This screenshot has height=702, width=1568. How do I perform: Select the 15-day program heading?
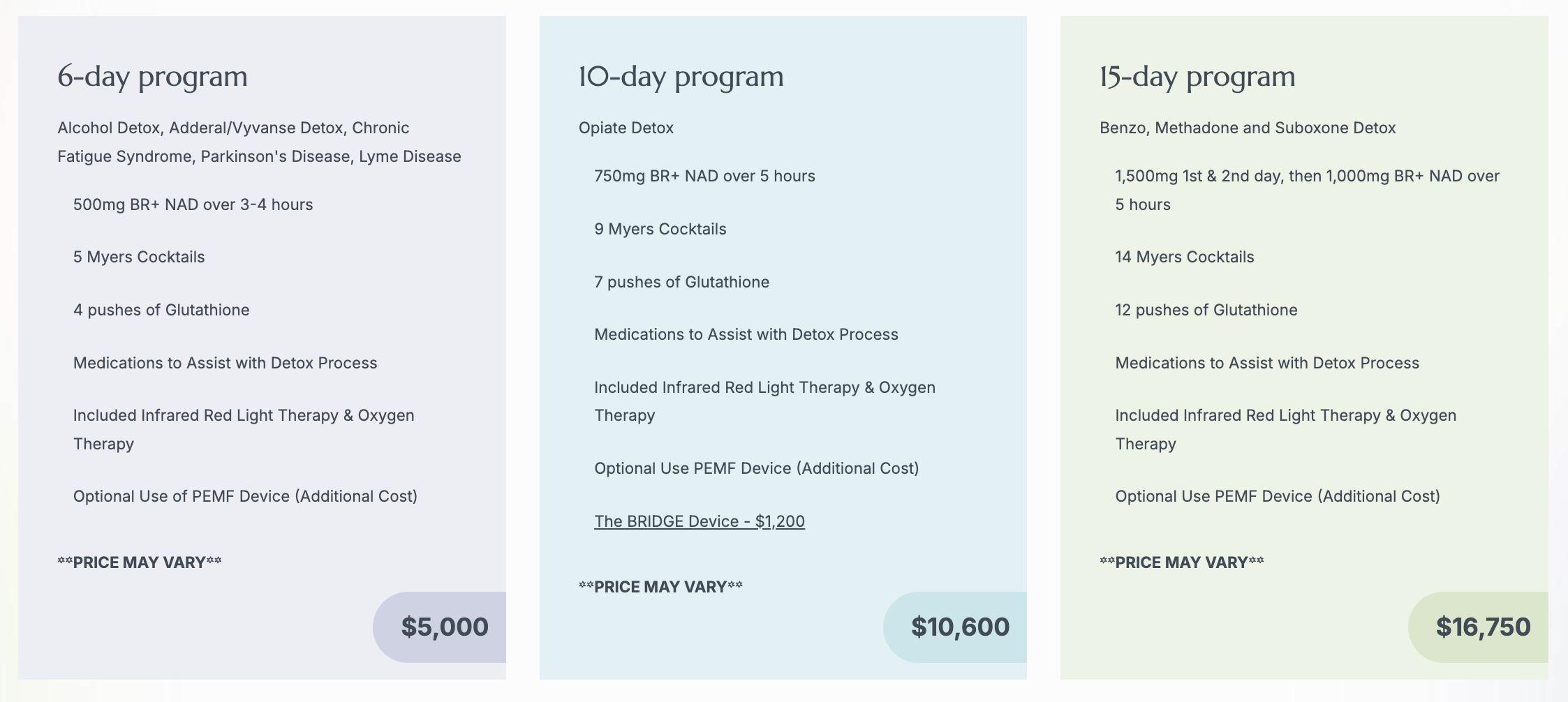pyautogui.click(x=1197, y=76)
